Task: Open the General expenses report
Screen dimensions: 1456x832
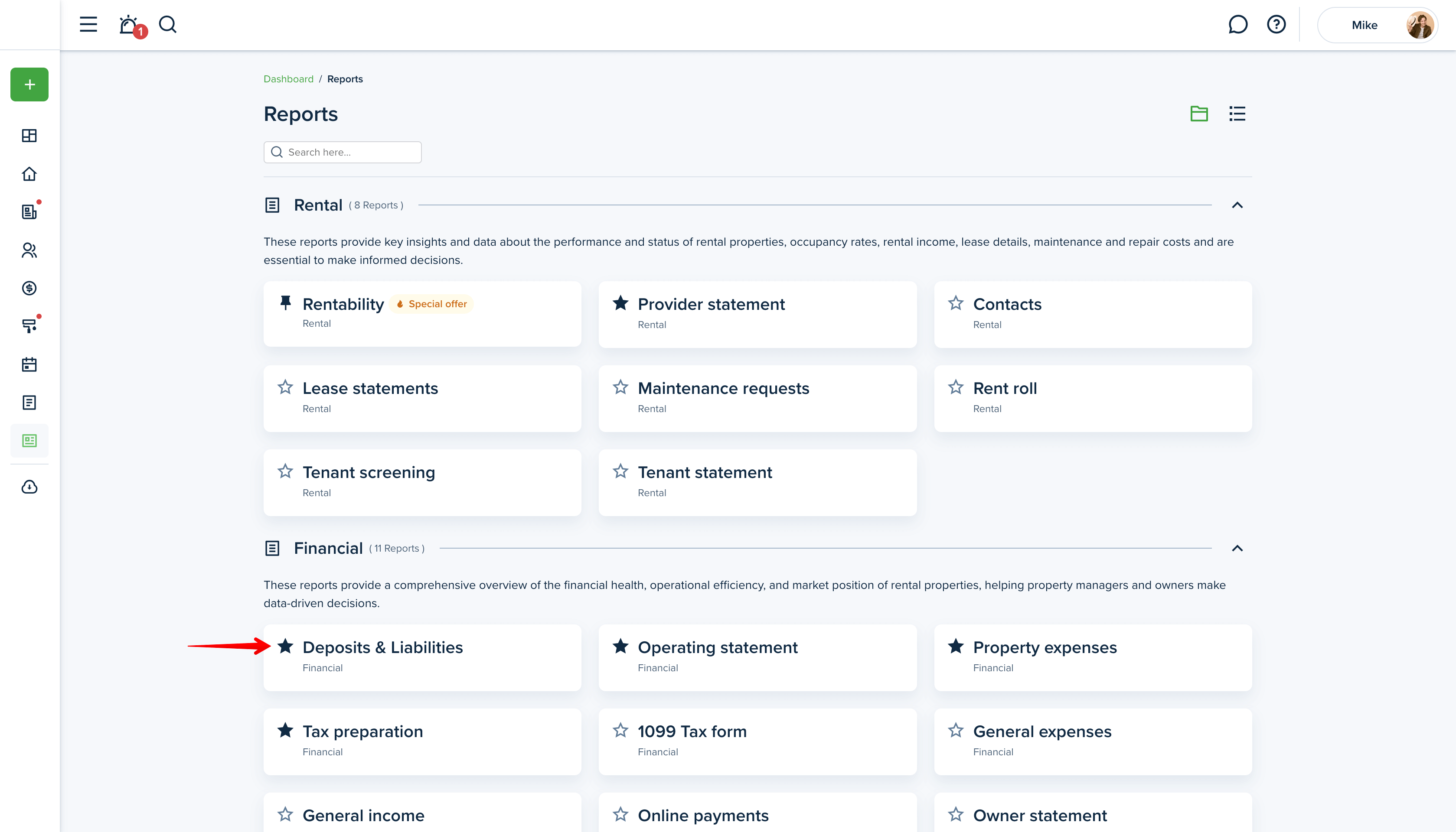Action: click(1093, 742)
